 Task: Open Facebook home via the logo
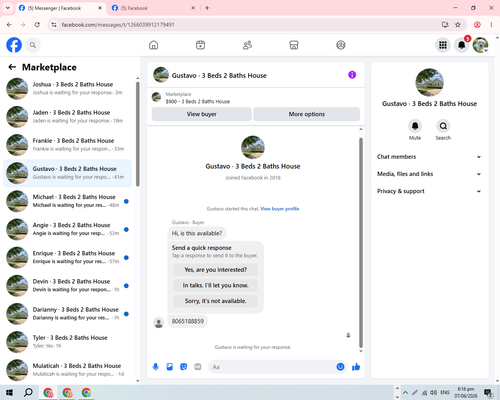14,45
